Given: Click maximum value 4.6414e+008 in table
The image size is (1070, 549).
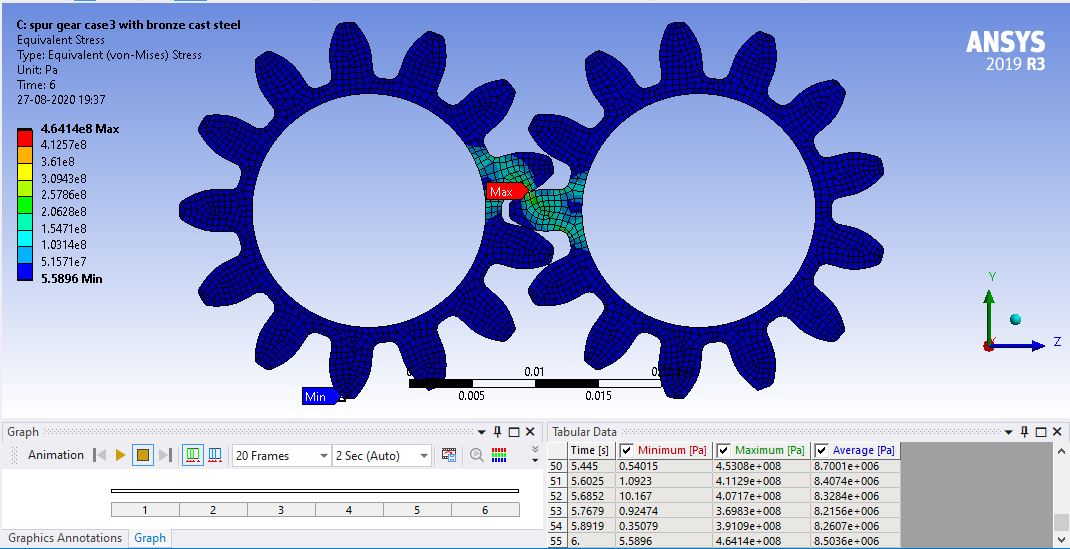Looking at the screenshot, I should 762,541.
